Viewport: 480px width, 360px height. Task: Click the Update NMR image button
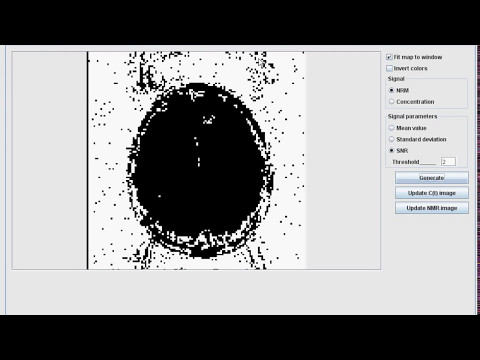click(x=432, y=208)
